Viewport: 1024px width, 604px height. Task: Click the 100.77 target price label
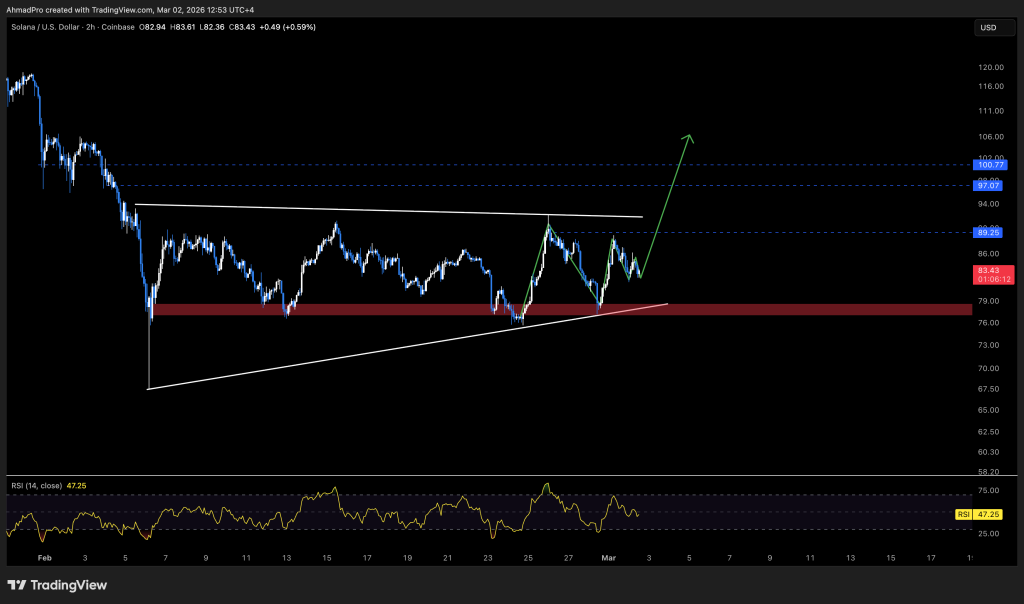tap(989, 165)
